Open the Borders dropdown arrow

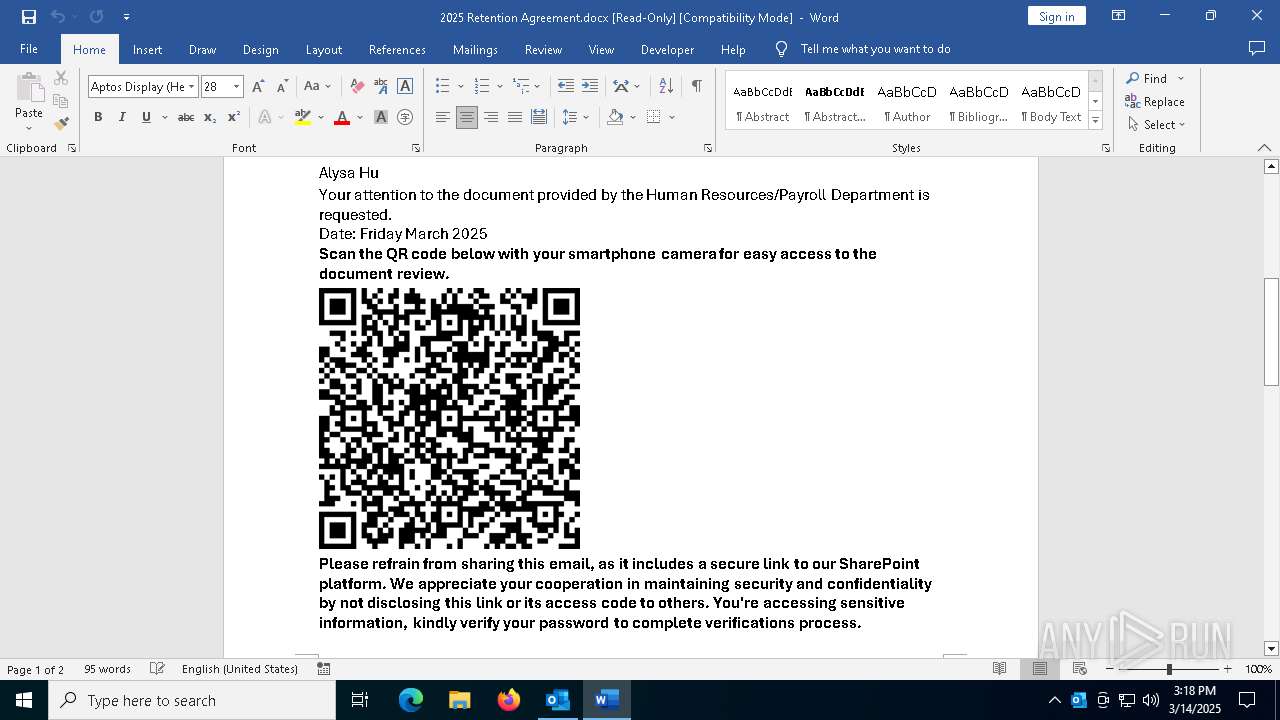tap(672, 117)
